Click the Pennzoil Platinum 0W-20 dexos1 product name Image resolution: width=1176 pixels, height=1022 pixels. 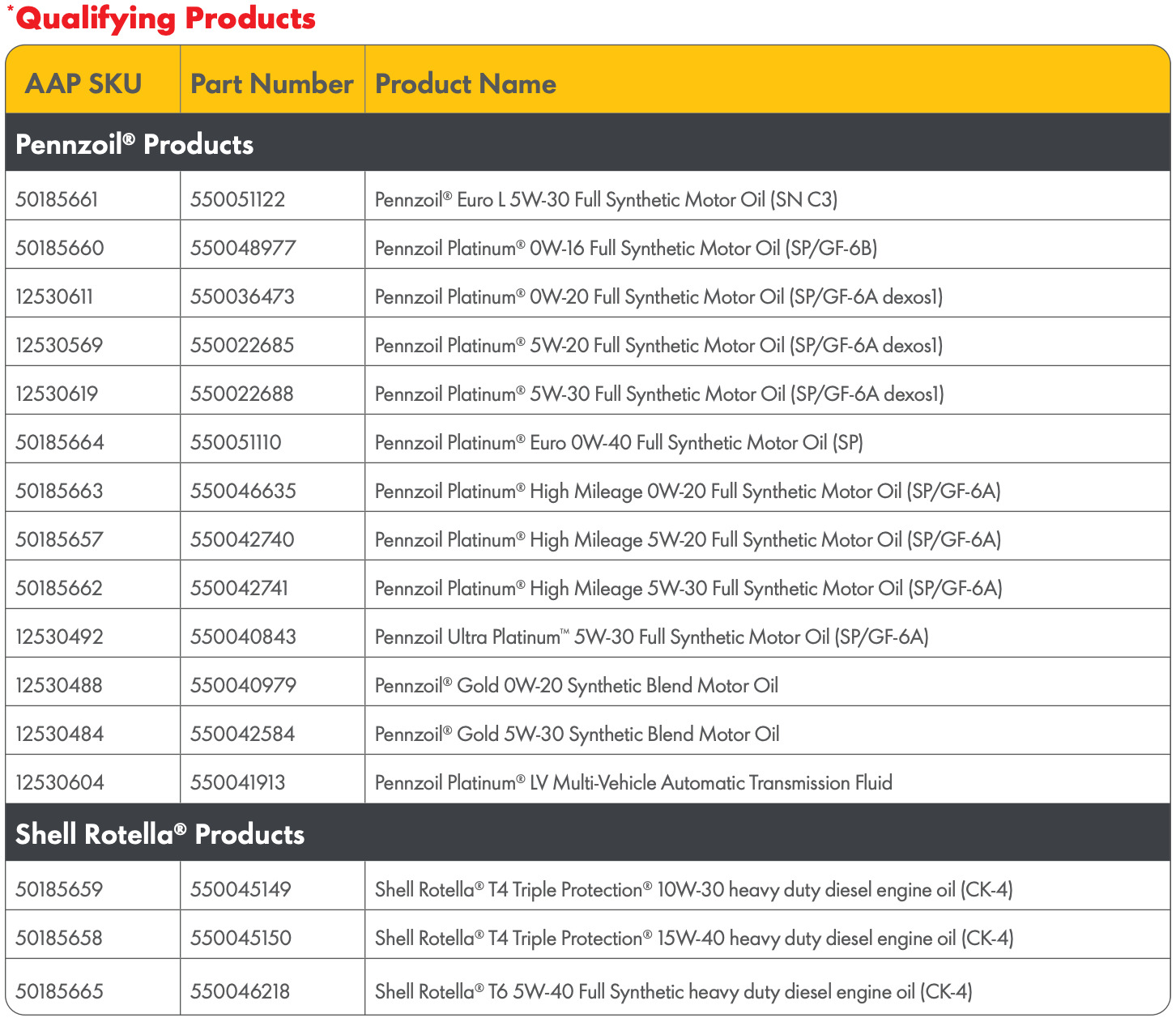click(x=659, y=296)
